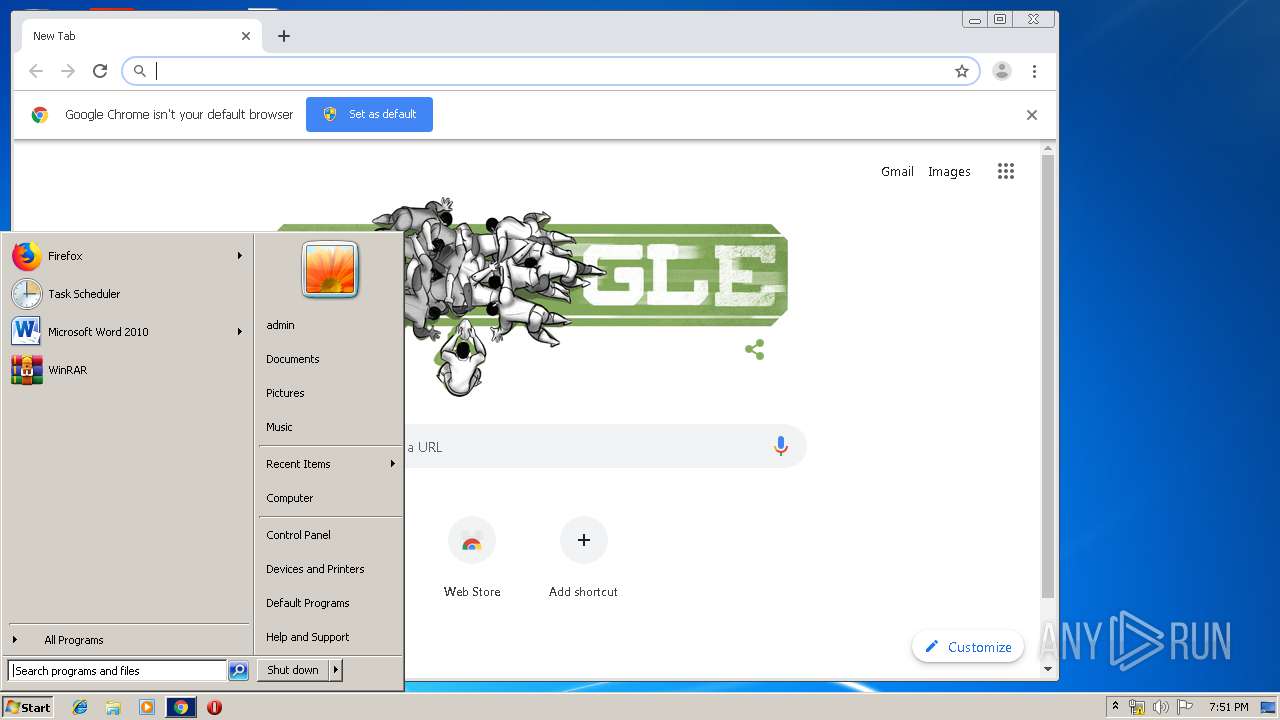The width and height of the screenshot is (1280, 720).
Task: Open Windows Explorer folder on taskbar
Action: [x=113, y=707]
